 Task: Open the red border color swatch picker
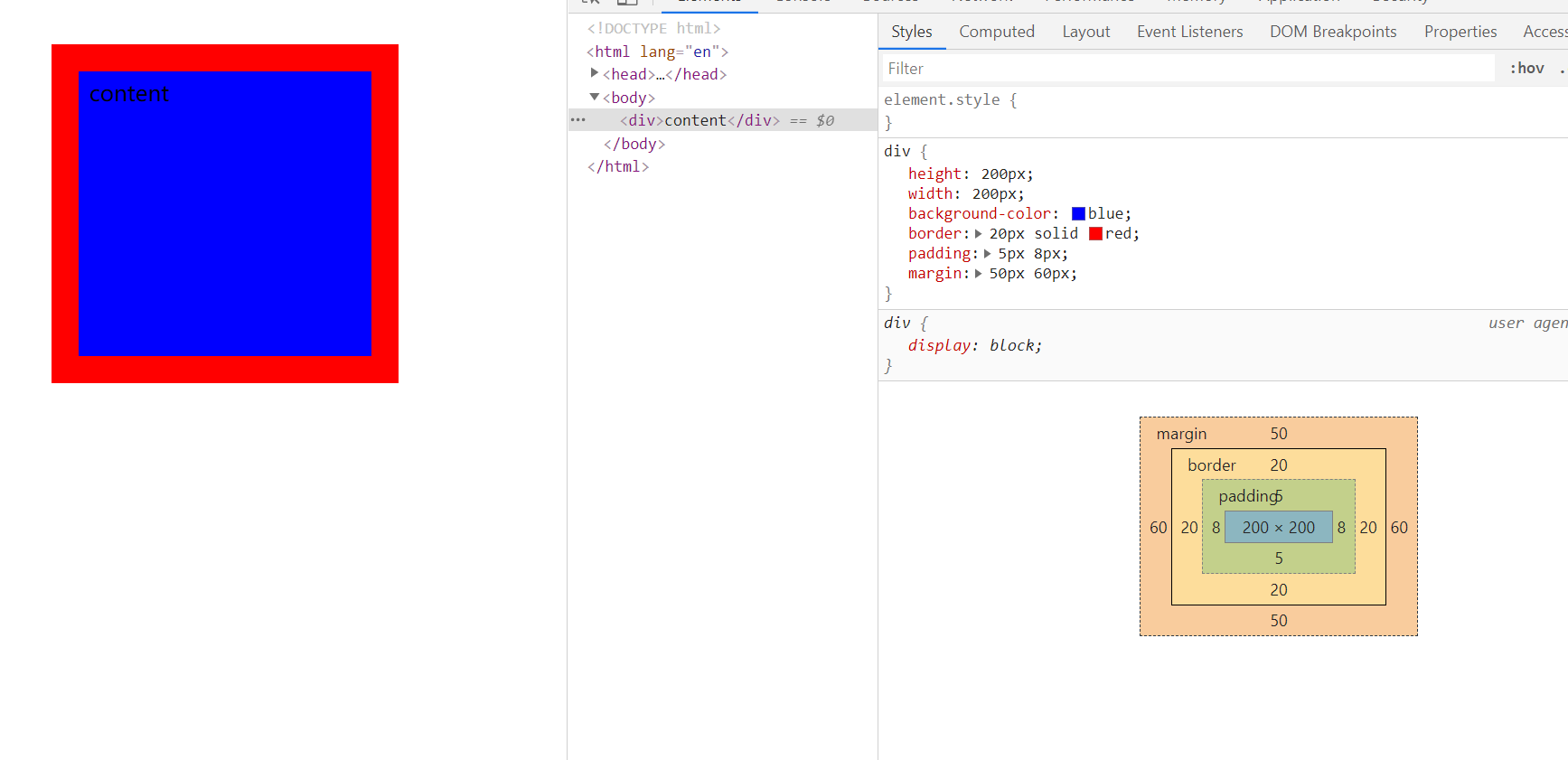pyautogui.click(x=1095, y=234)
